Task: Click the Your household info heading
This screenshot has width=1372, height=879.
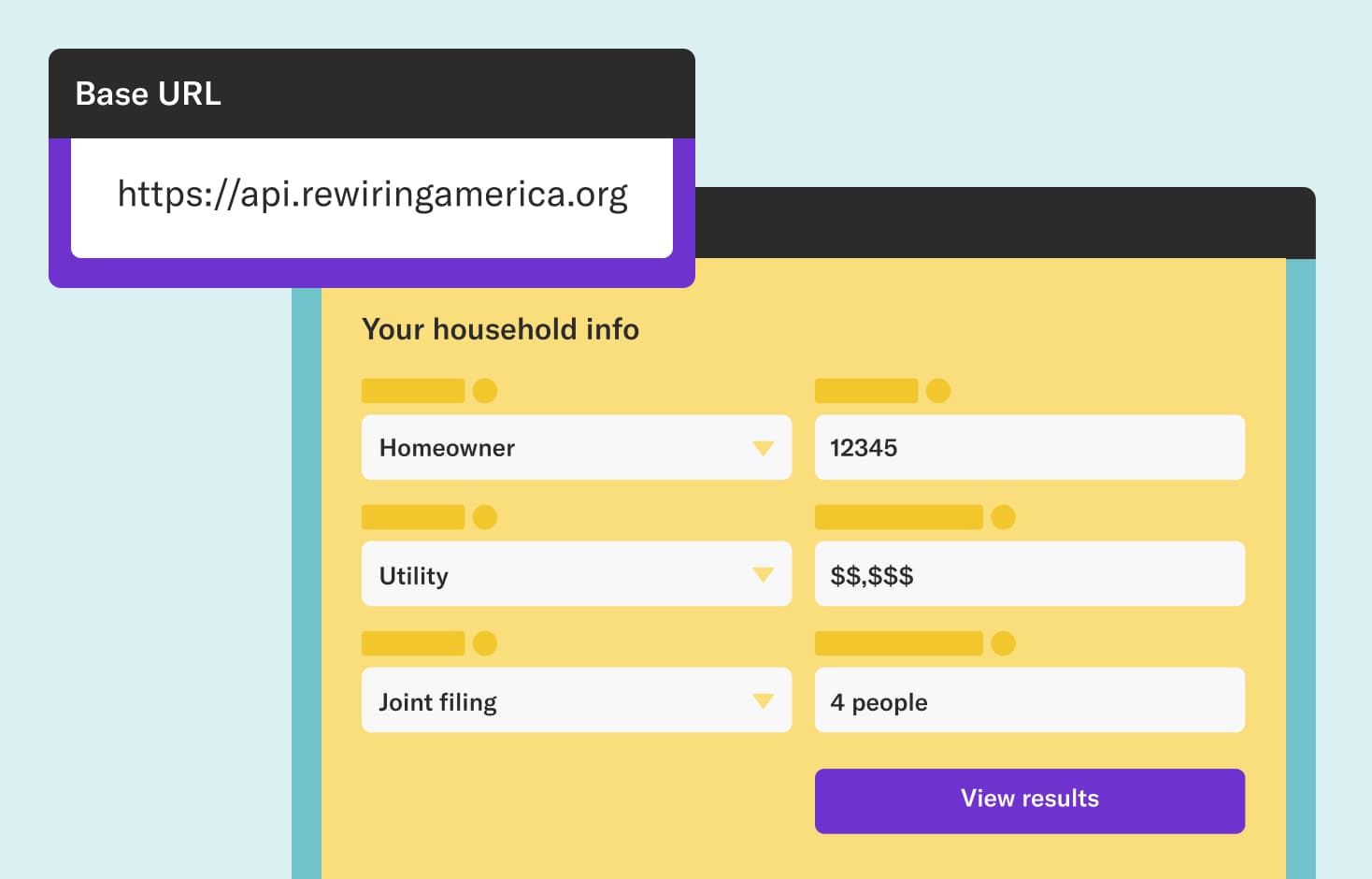Action: tap(500, 329)
